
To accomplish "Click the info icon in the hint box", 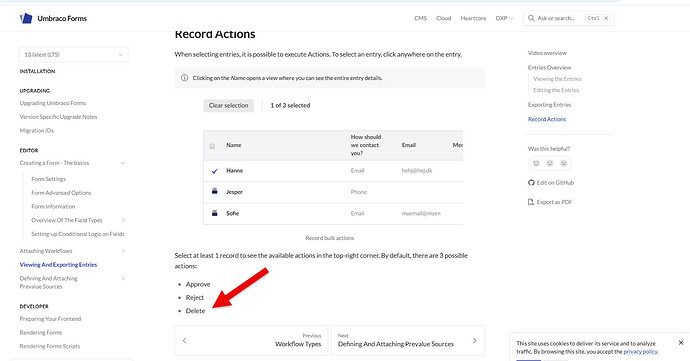I will click(x=184, y=78).
